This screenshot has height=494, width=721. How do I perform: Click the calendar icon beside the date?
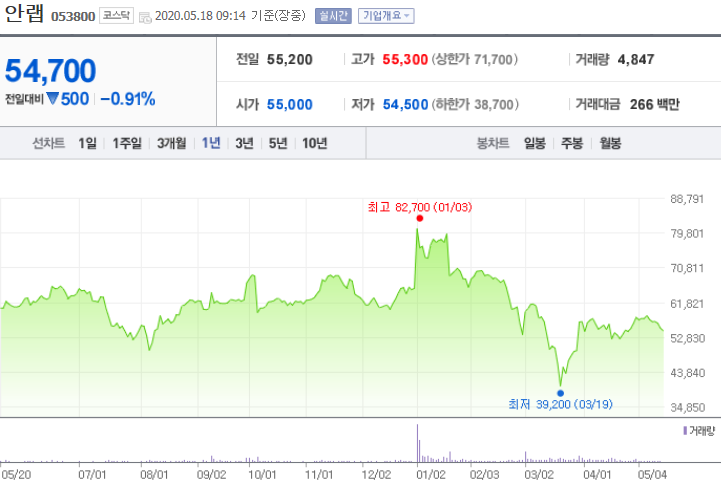click(145, 17)
